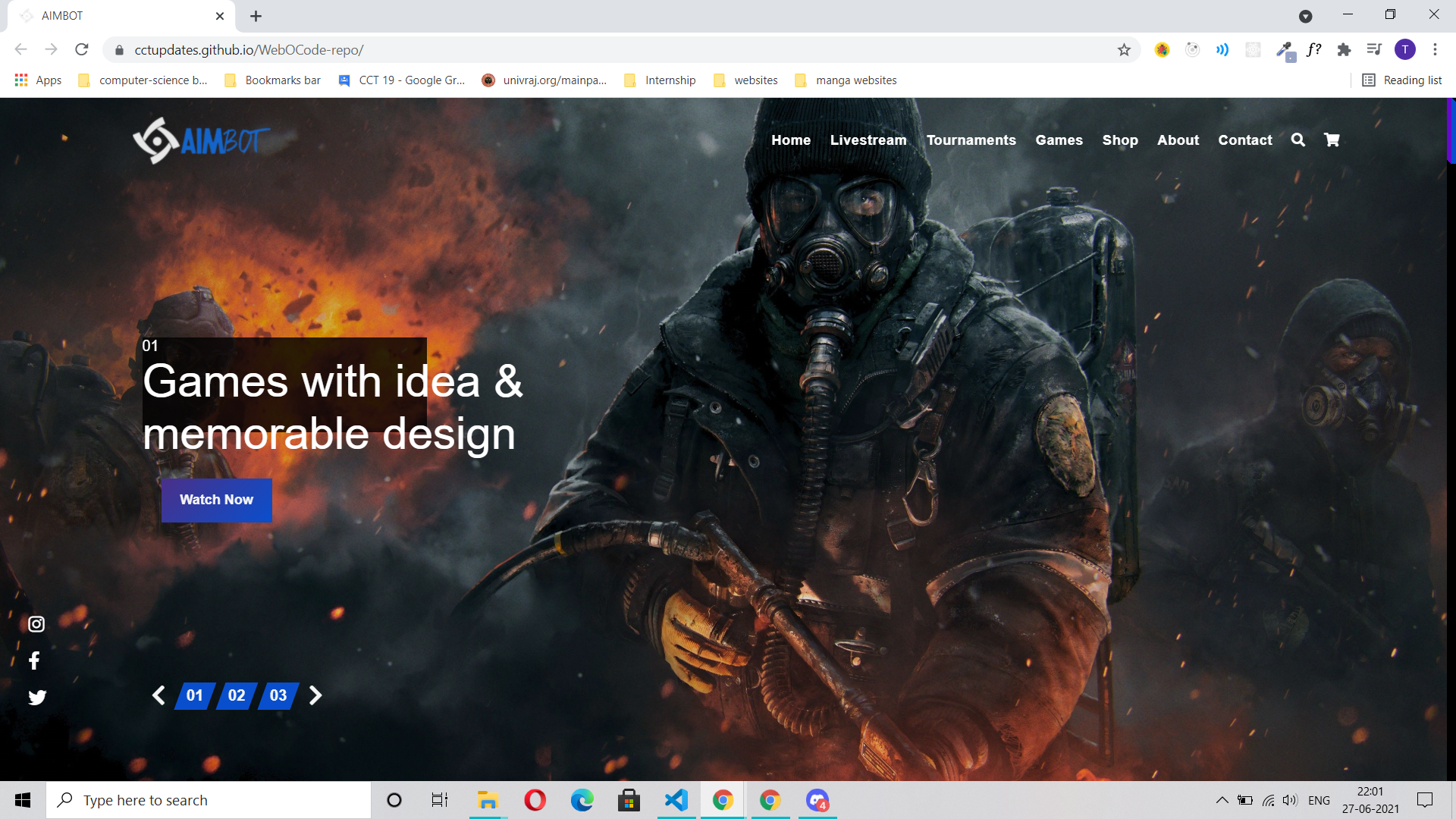Open Microsoft Edge from taskbar
This screenshot has height=819, width=1456.
coord(582,800)
